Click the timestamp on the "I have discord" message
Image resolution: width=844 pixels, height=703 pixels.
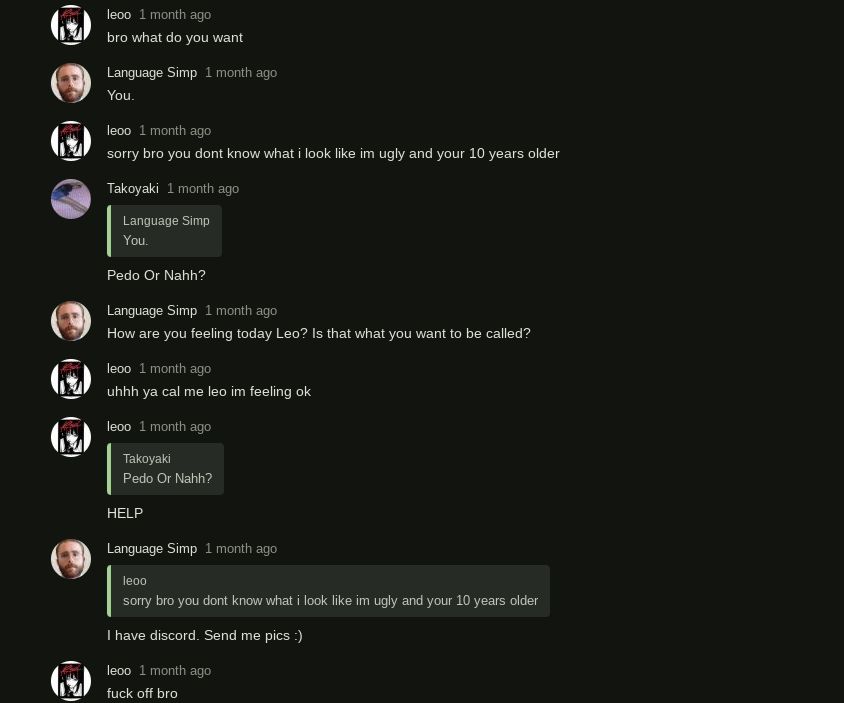(x=241, y=548)
